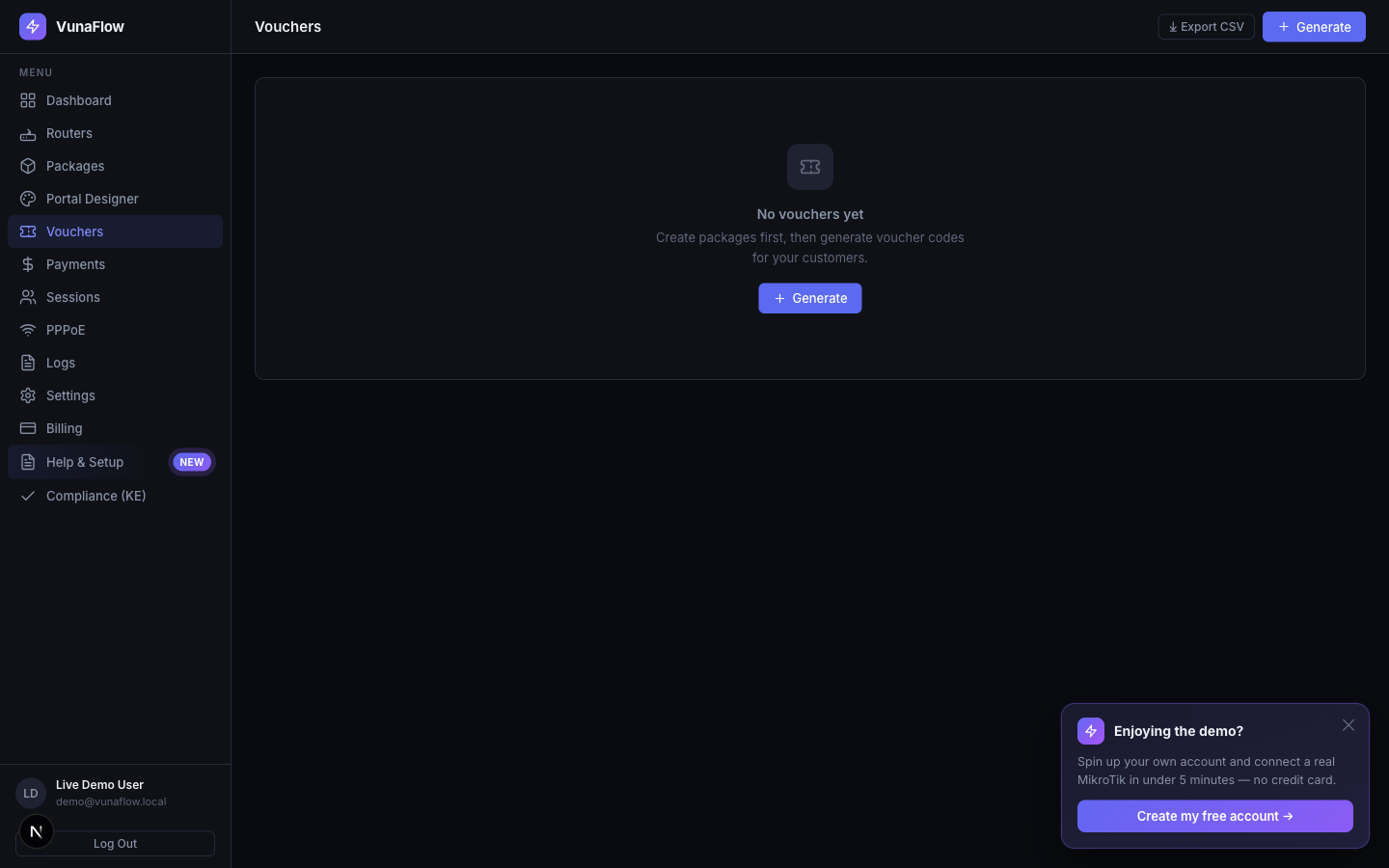Export vouchers with Export CSV button
This screenshot has height=868, width=1389.
pyautogui.click(x=1206, y=27)
